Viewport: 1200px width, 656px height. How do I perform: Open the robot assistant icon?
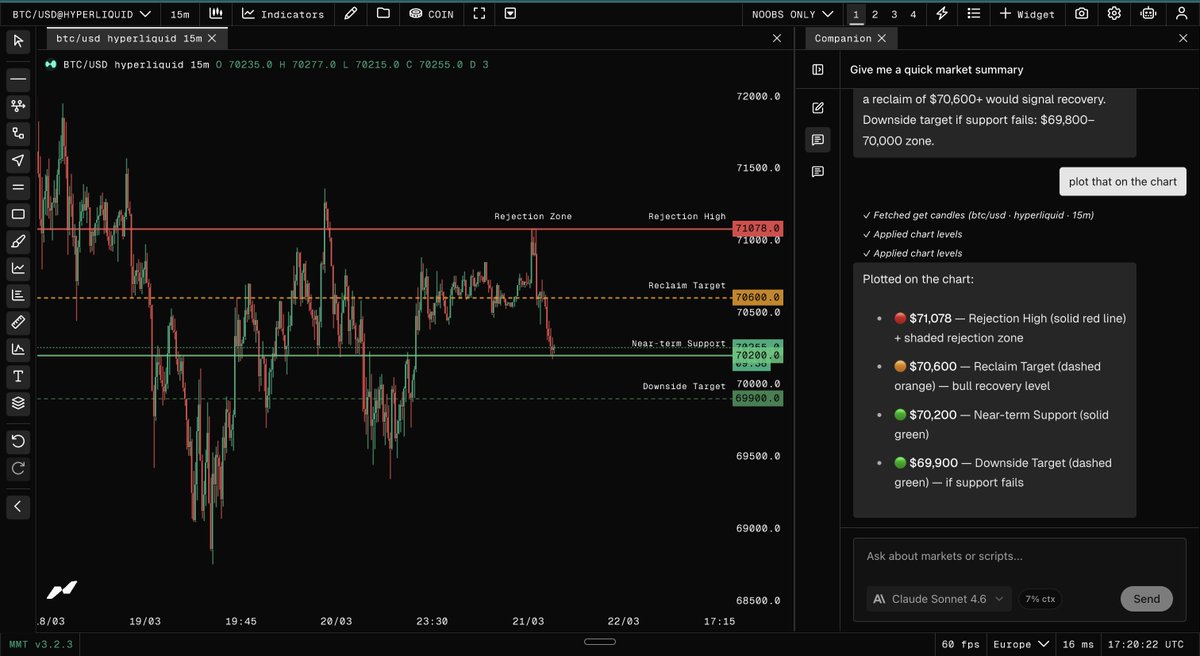(1146, 14)
